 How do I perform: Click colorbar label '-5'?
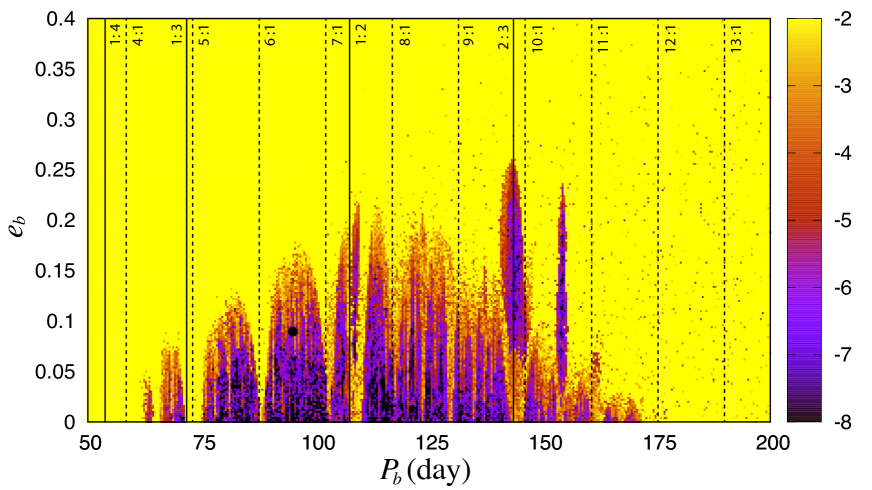click(x=843, y=221)
